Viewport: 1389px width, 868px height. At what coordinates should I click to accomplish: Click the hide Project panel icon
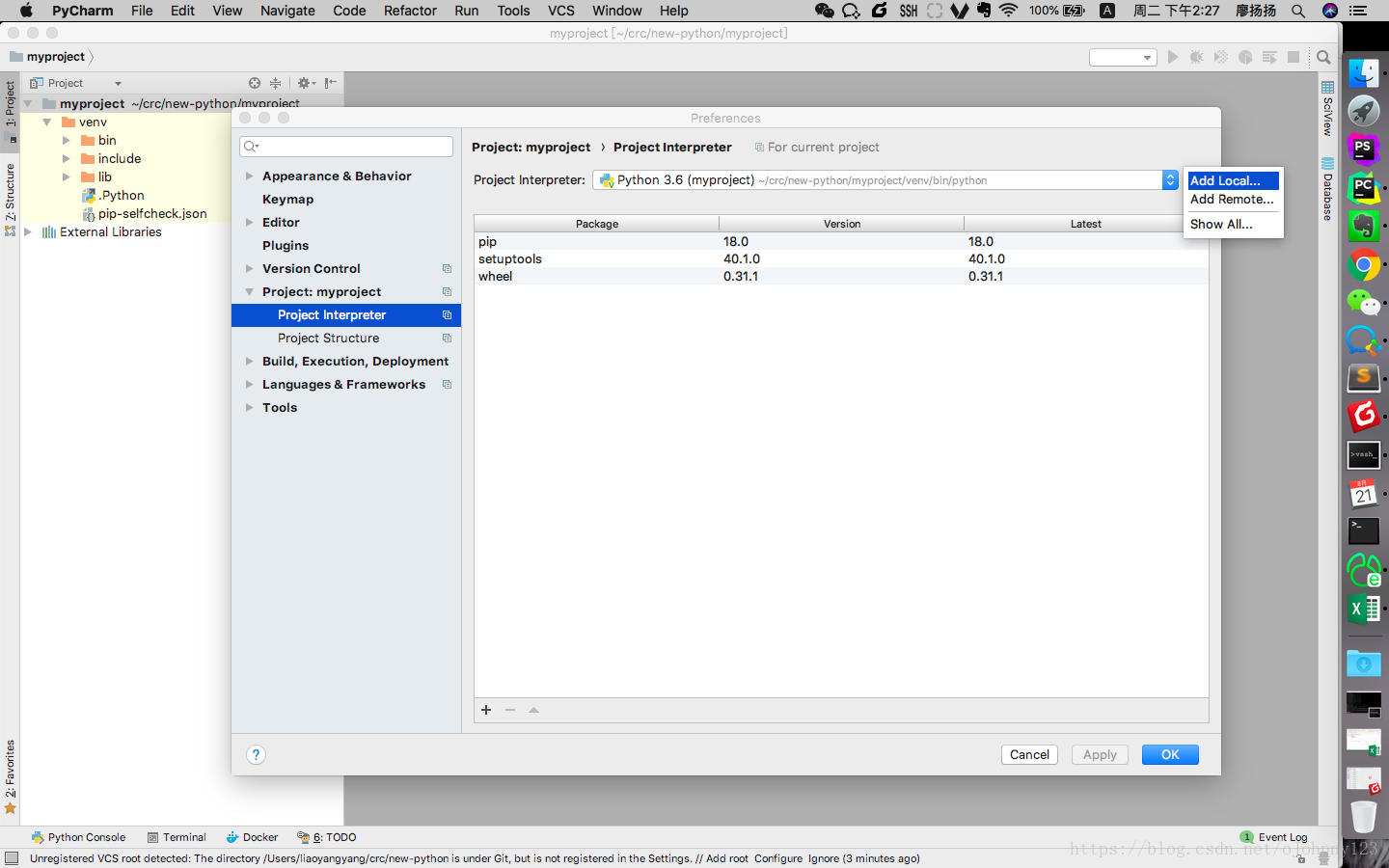(331, 83)
